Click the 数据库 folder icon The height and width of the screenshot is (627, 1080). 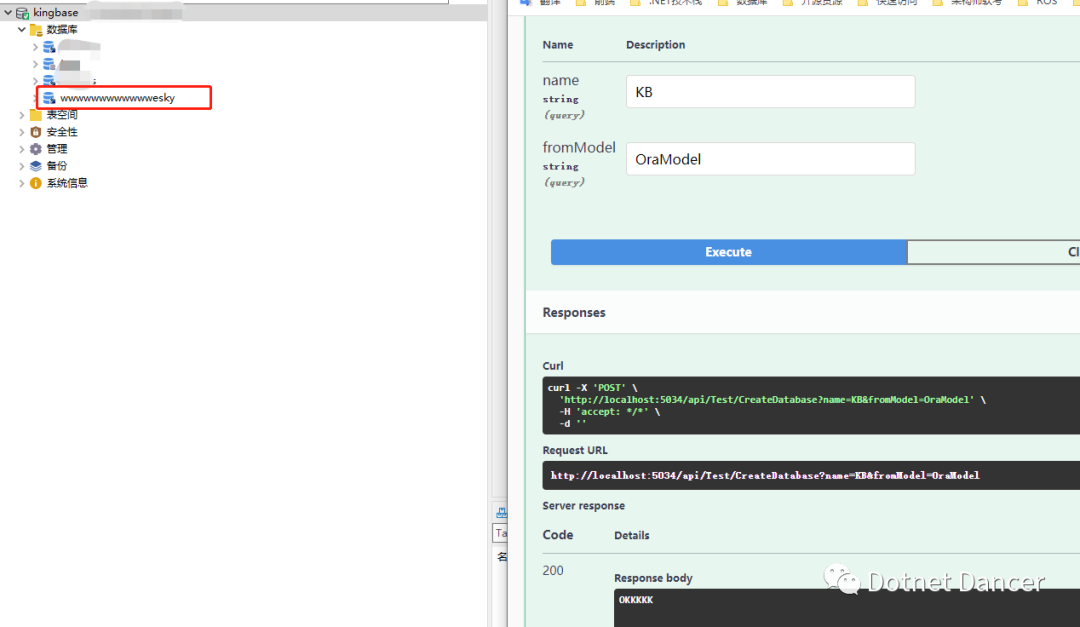(36, 30)
